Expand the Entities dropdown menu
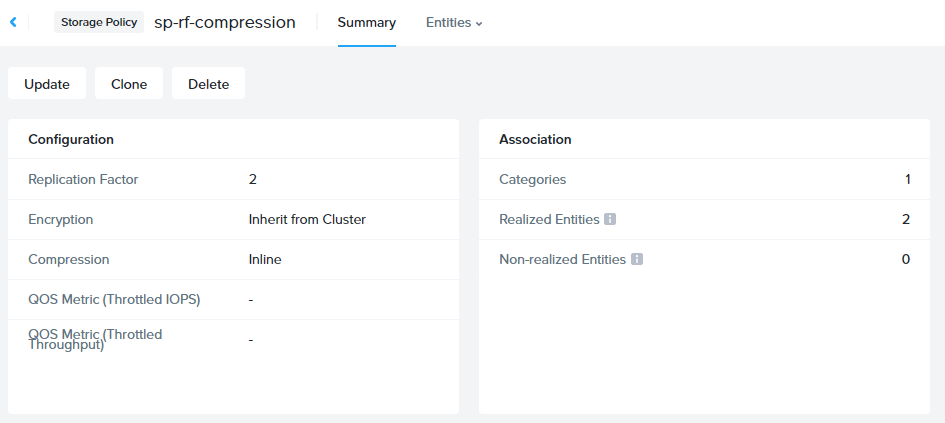This screenshot has height=423, width=945. [454, 22]
